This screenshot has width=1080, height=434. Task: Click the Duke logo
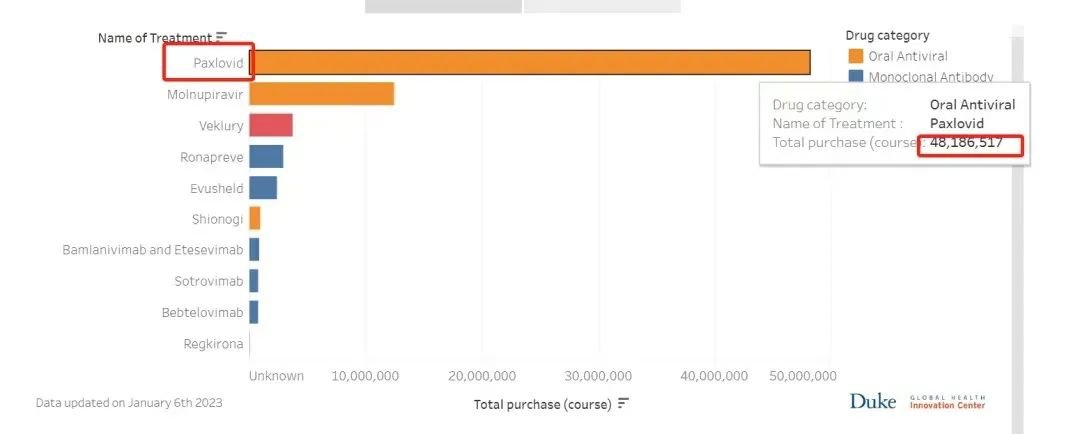coord(872,401)
